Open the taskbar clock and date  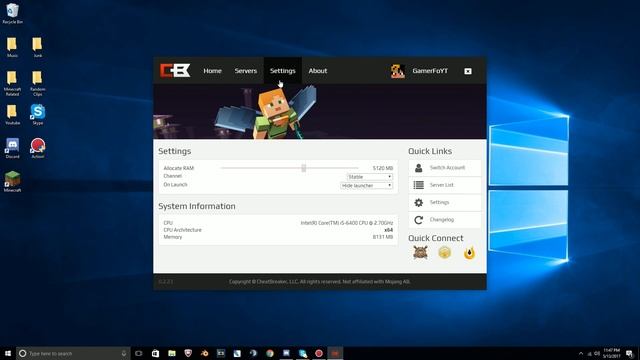(x=611, y=353)
